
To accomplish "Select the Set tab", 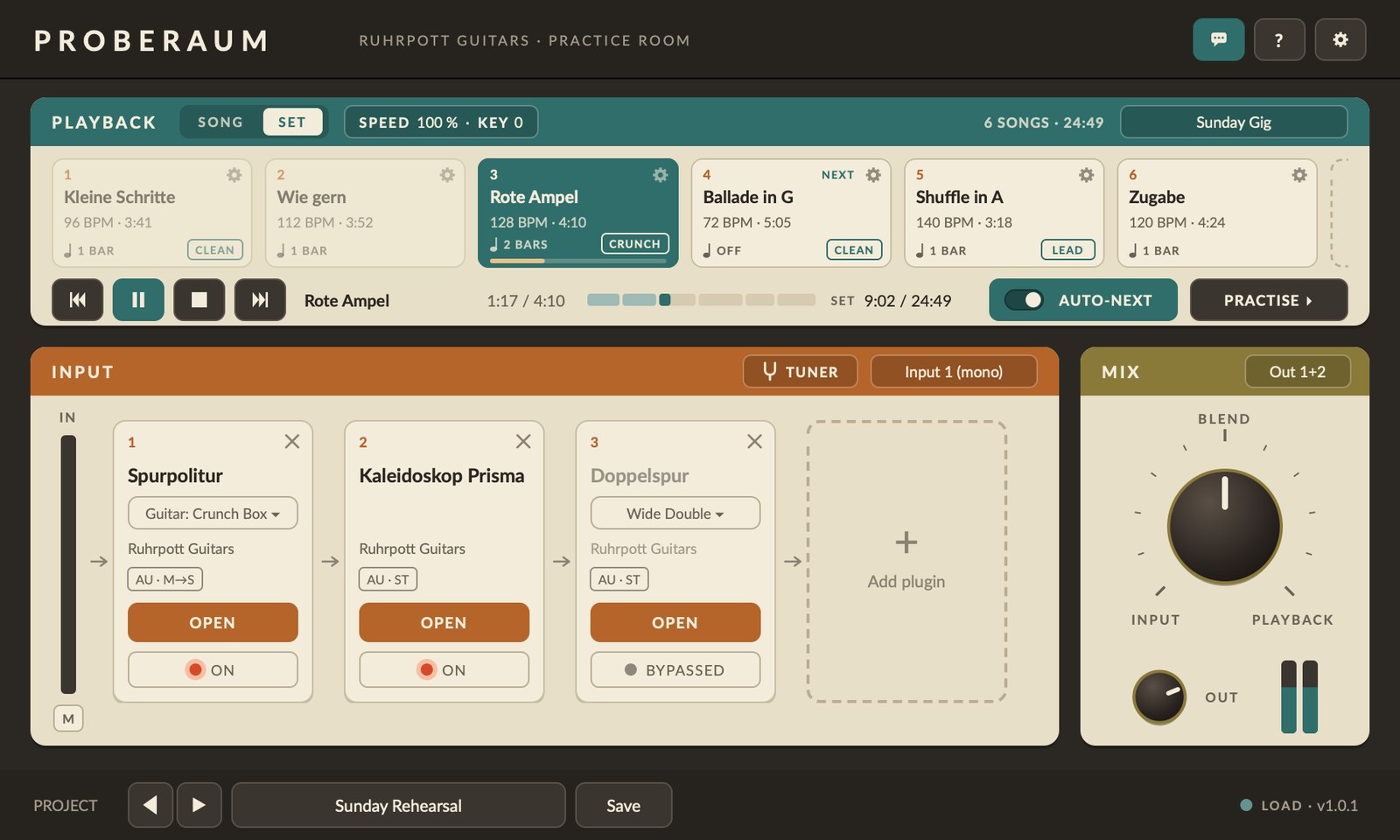I will click(292, 122).
